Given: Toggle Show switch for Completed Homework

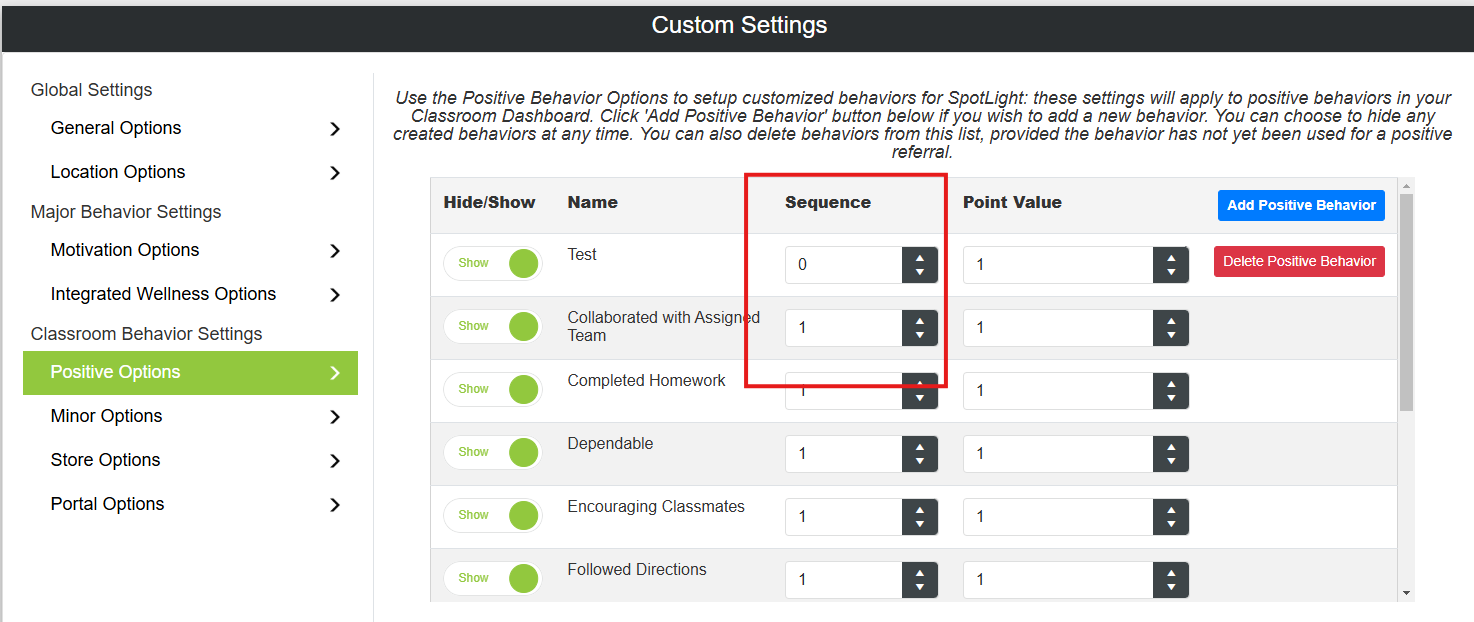Looking at the screenshot, I should click(x=493, y=389).
